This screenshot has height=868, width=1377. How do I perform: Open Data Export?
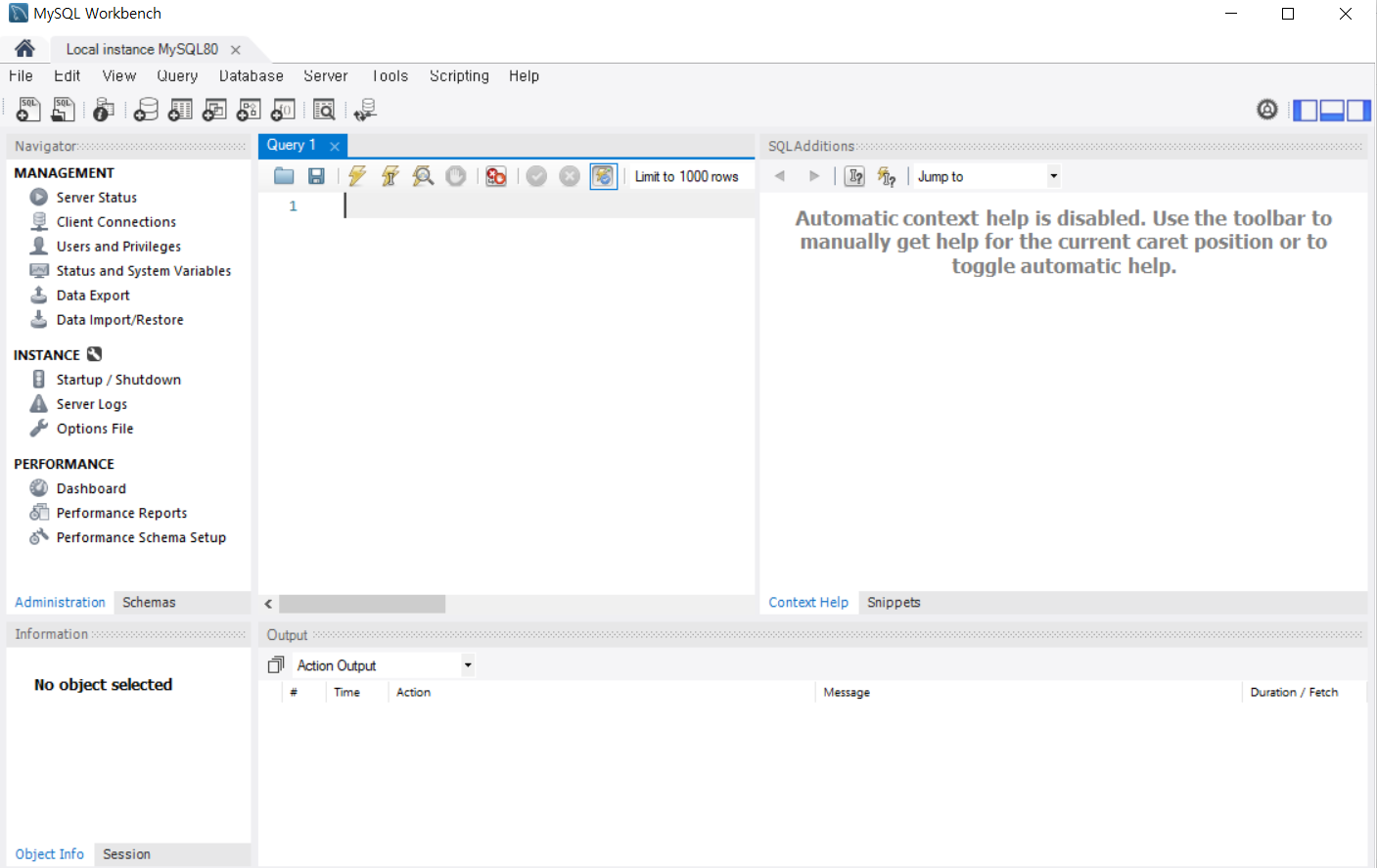point(93,295)
